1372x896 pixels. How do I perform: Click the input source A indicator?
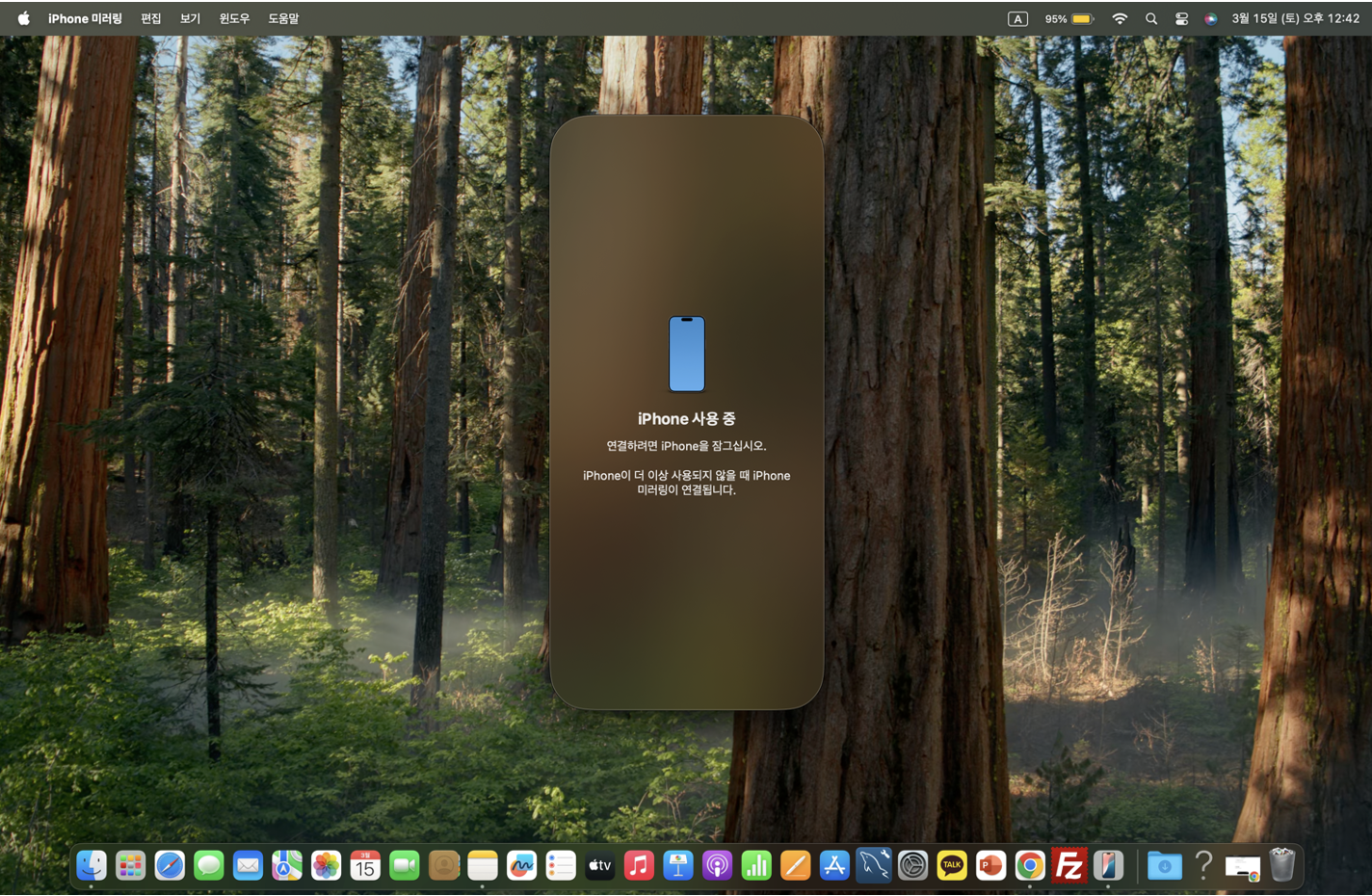point(1017,18)
